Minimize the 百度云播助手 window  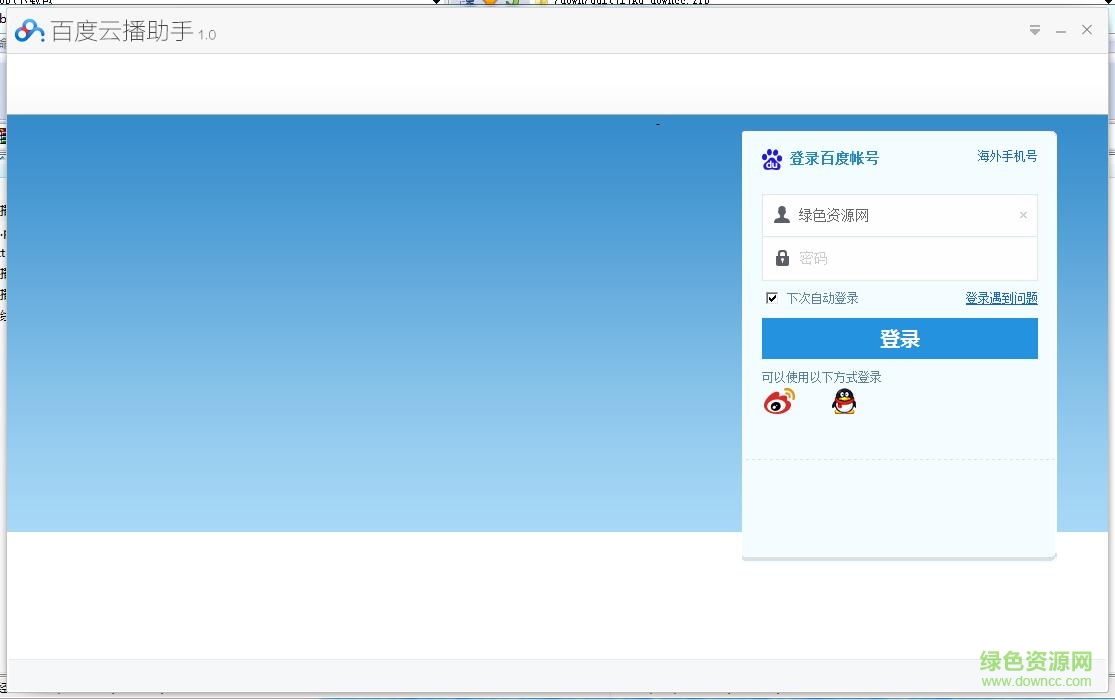1060,30
